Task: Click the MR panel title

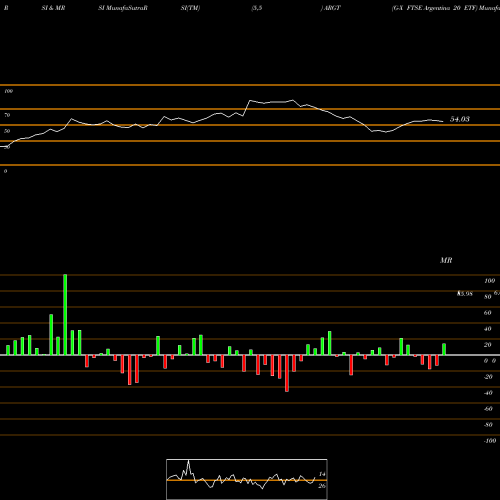Action: coord(446,260)
